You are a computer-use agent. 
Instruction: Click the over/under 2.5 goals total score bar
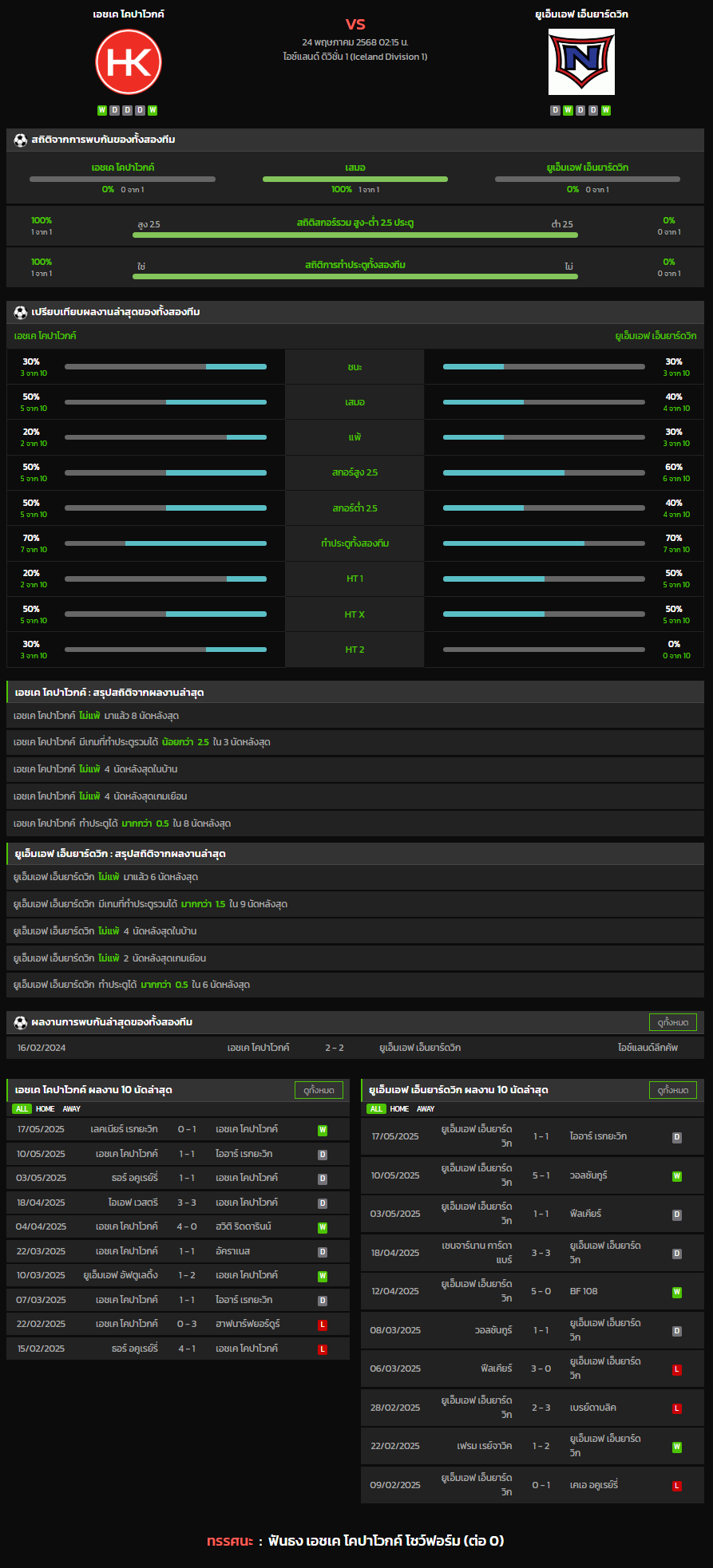coord(355,235)
